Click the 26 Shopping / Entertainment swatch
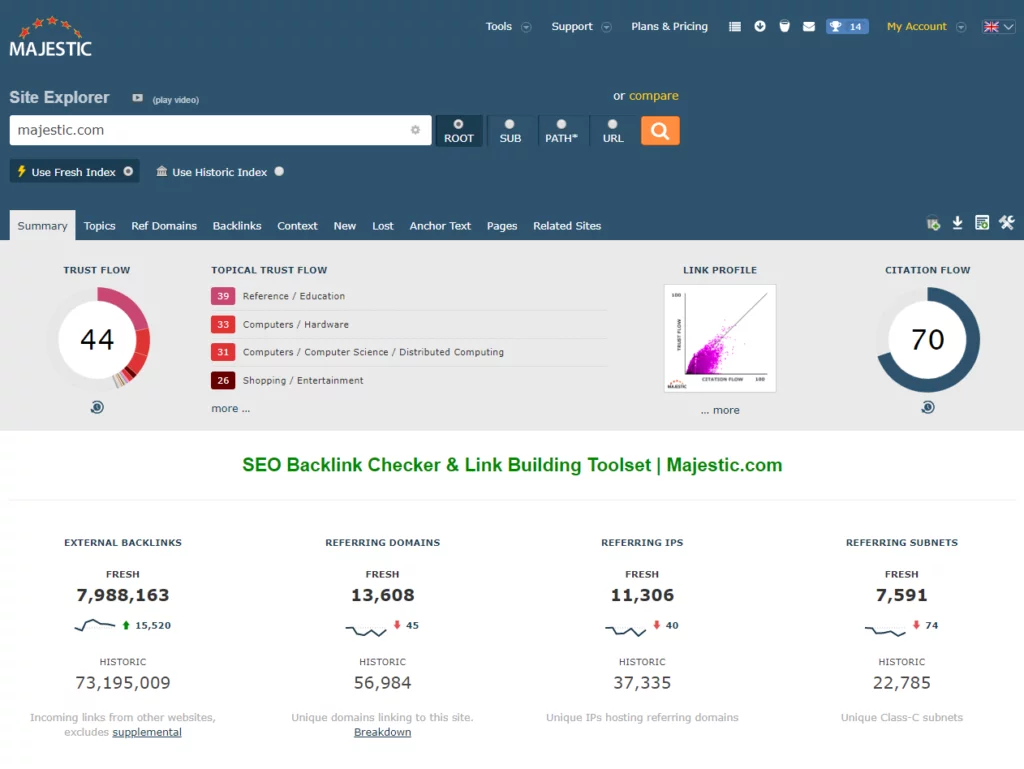The width and height of the screenshot is (1024, 769). 223,381
